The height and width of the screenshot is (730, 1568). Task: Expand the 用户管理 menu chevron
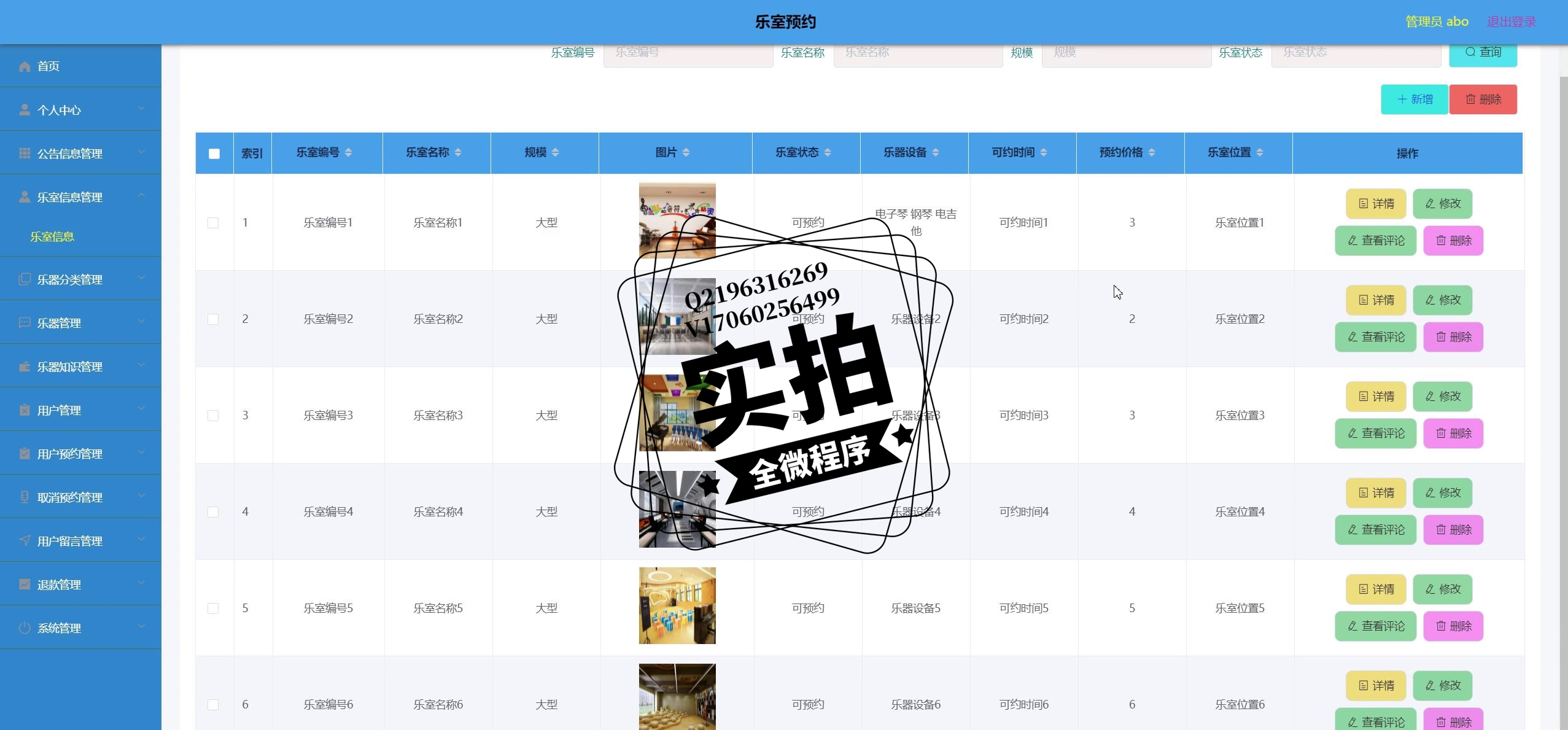point(142,408)
